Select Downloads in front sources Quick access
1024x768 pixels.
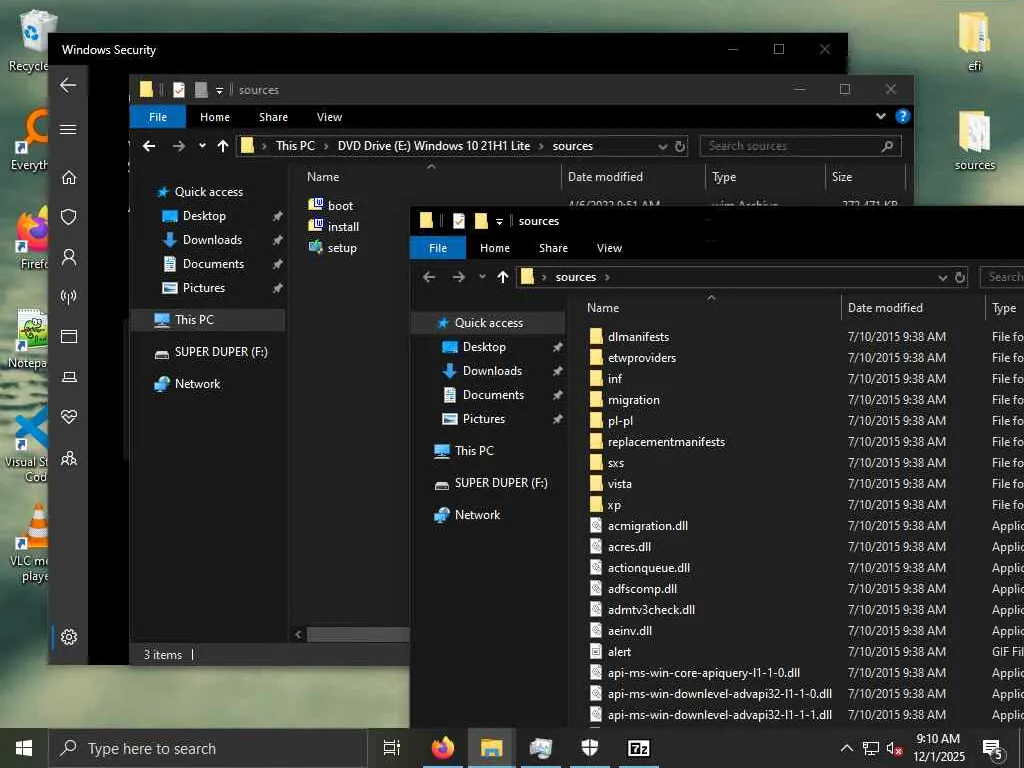492,371
